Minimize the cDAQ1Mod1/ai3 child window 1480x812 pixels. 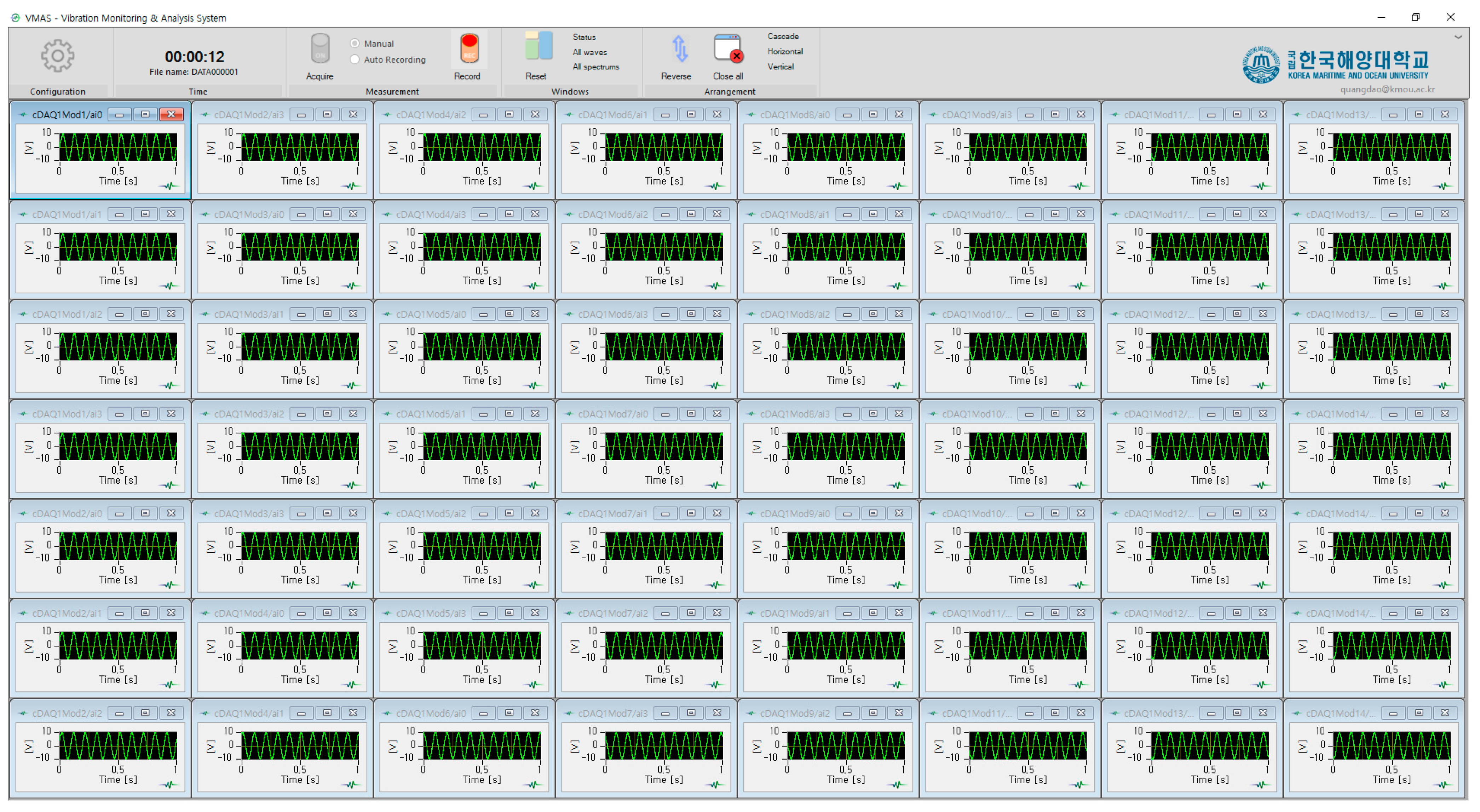point(120,414)
